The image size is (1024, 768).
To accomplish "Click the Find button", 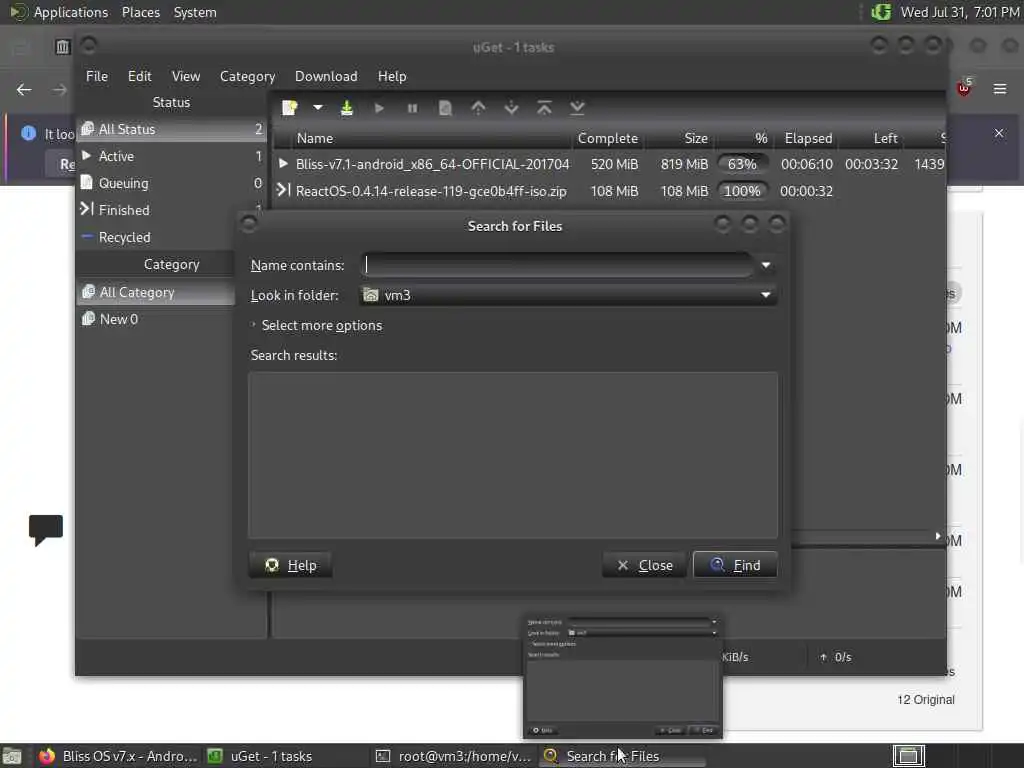I will pos(735,565).
